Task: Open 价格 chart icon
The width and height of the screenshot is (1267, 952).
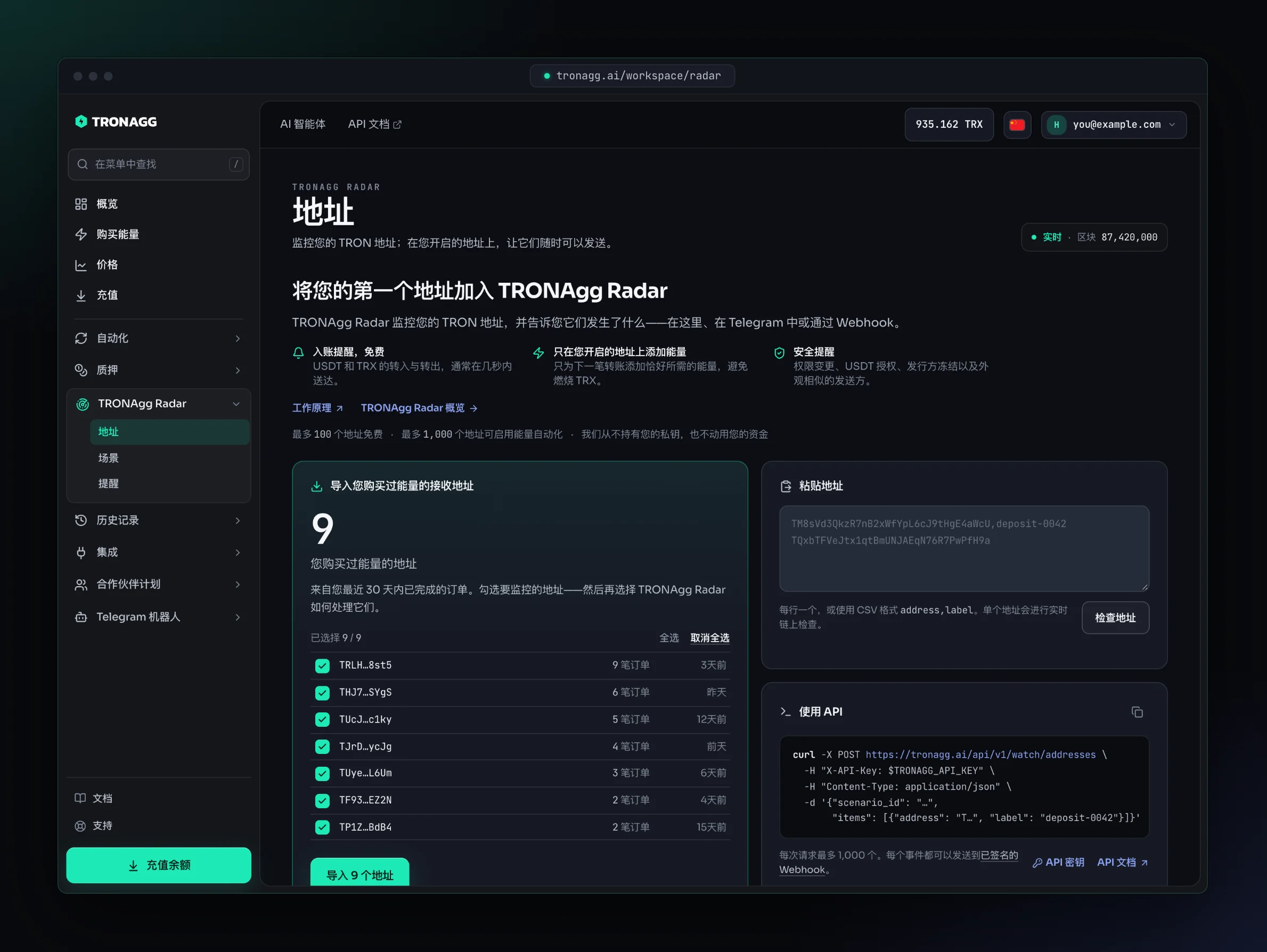Action: 81,265
